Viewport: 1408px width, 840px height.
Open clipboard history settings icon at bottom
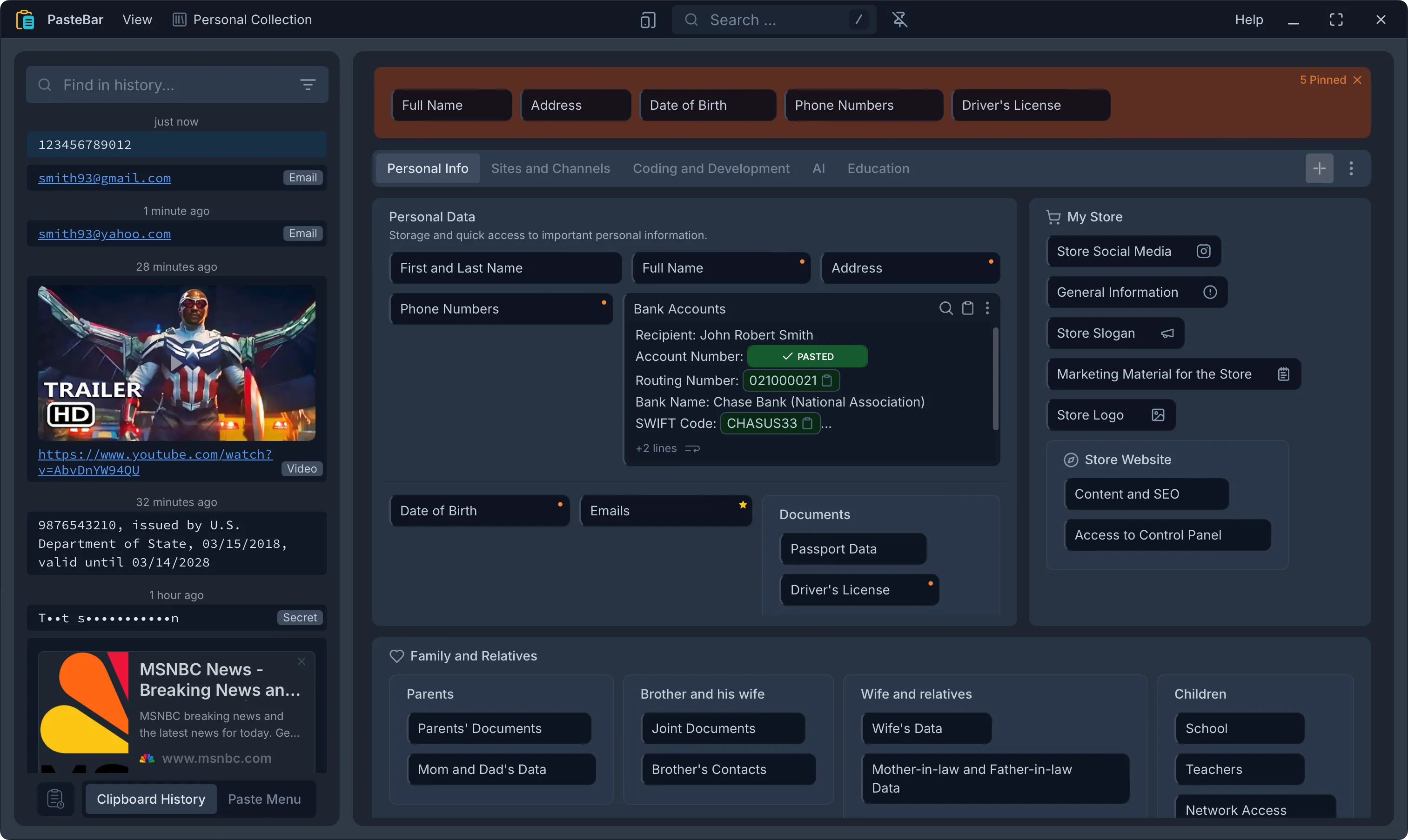(x=55, y=799)
